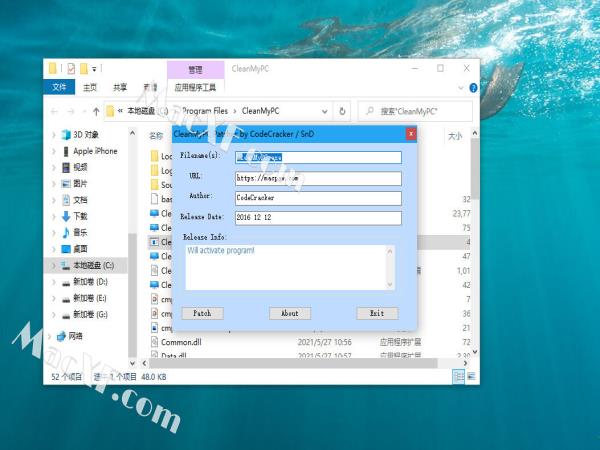Switch to large icons view in the status bar
This screenshot has height=450, width=600.
(472, 377)
